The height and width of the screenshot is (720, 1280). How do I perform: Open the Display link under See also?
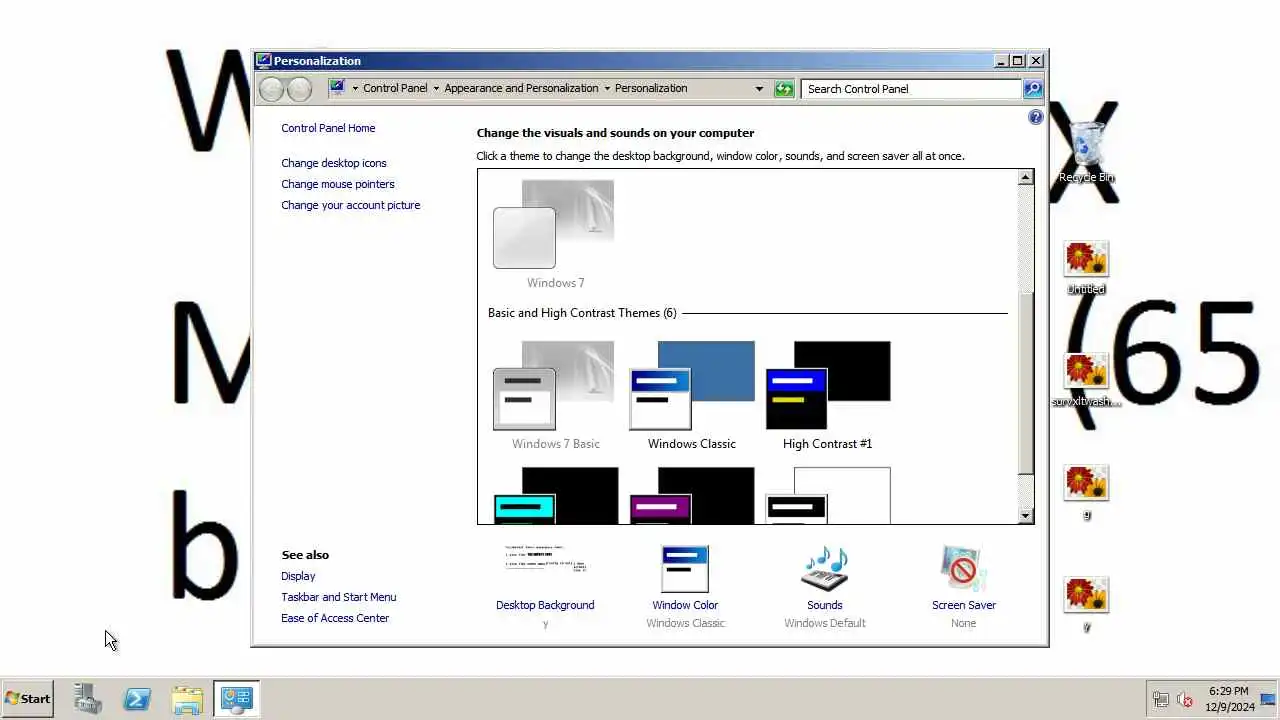[298, 576]
